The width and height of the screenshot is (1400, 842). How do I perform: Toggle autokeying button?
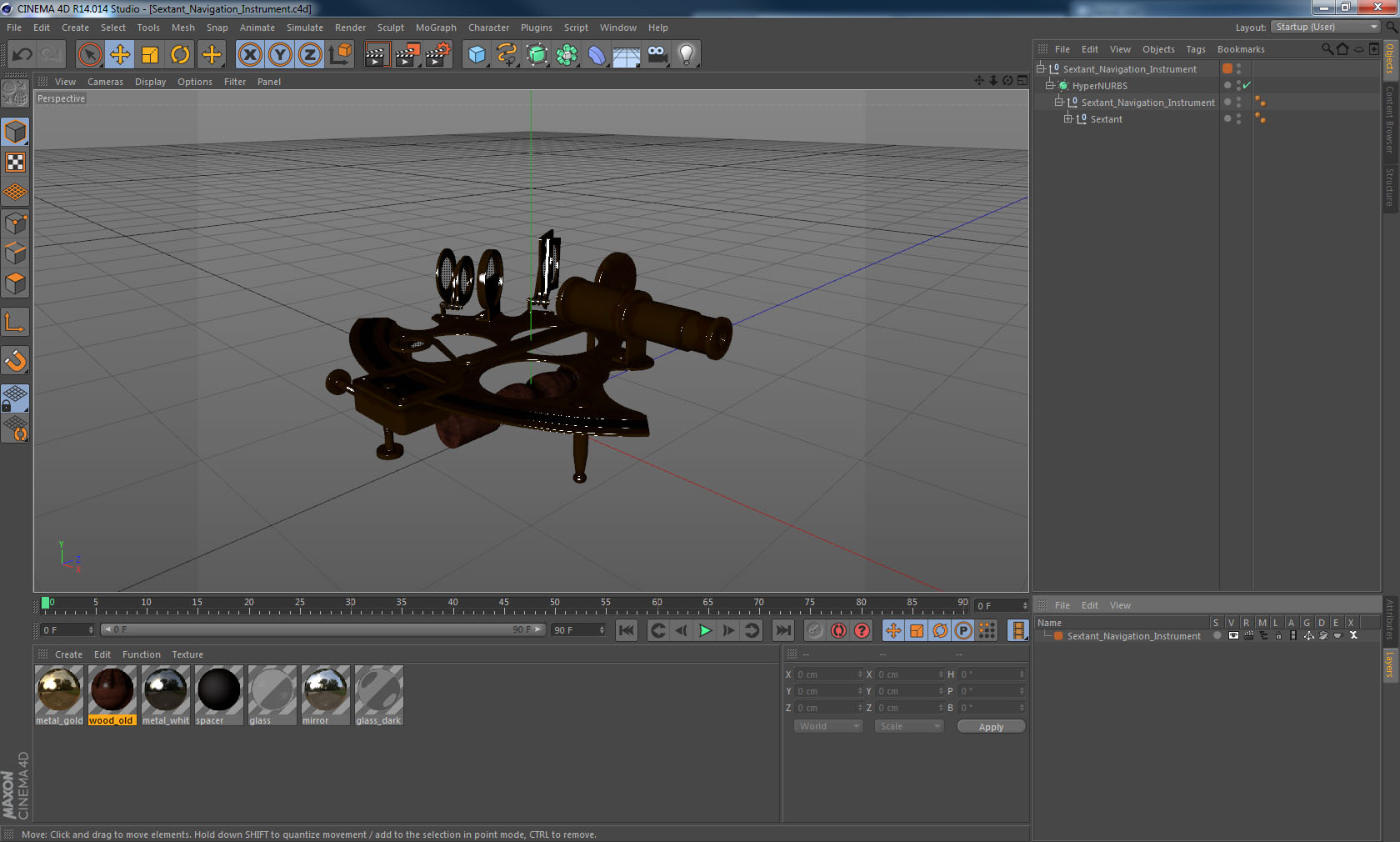[x=838, y=630]
